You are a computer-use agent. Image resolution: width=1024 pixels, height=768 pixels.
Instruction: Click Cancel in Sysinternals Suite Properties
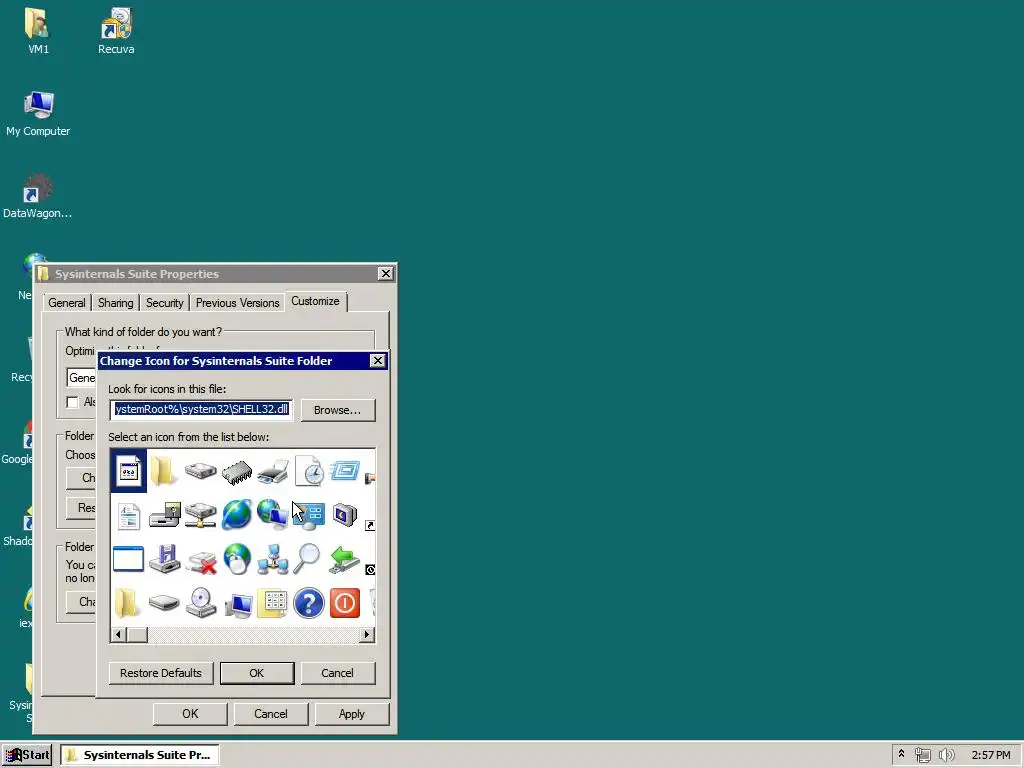click(x=270, y=714)
